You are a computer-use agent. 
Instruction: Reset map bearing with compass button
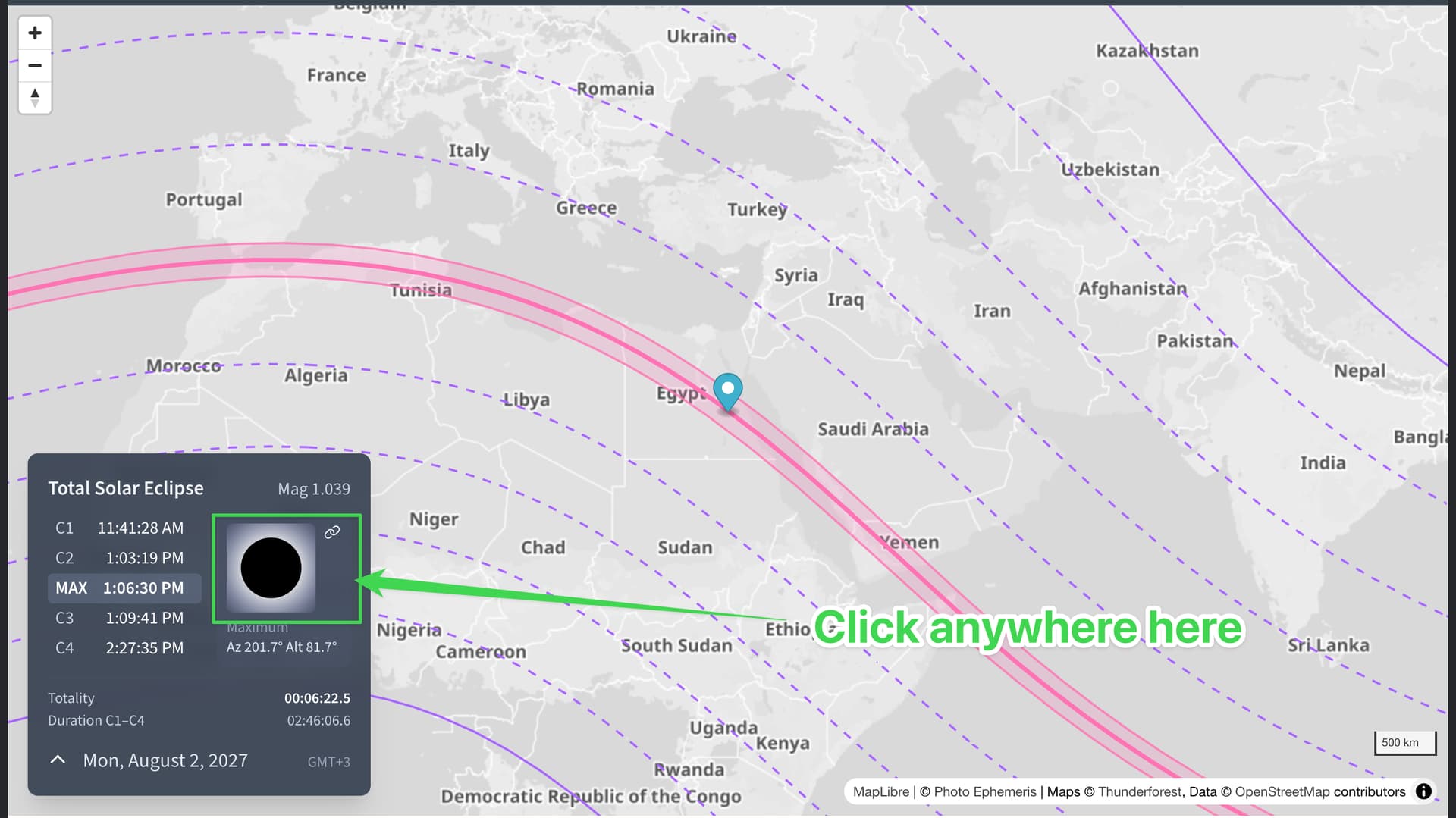click(x=35, y=97)
